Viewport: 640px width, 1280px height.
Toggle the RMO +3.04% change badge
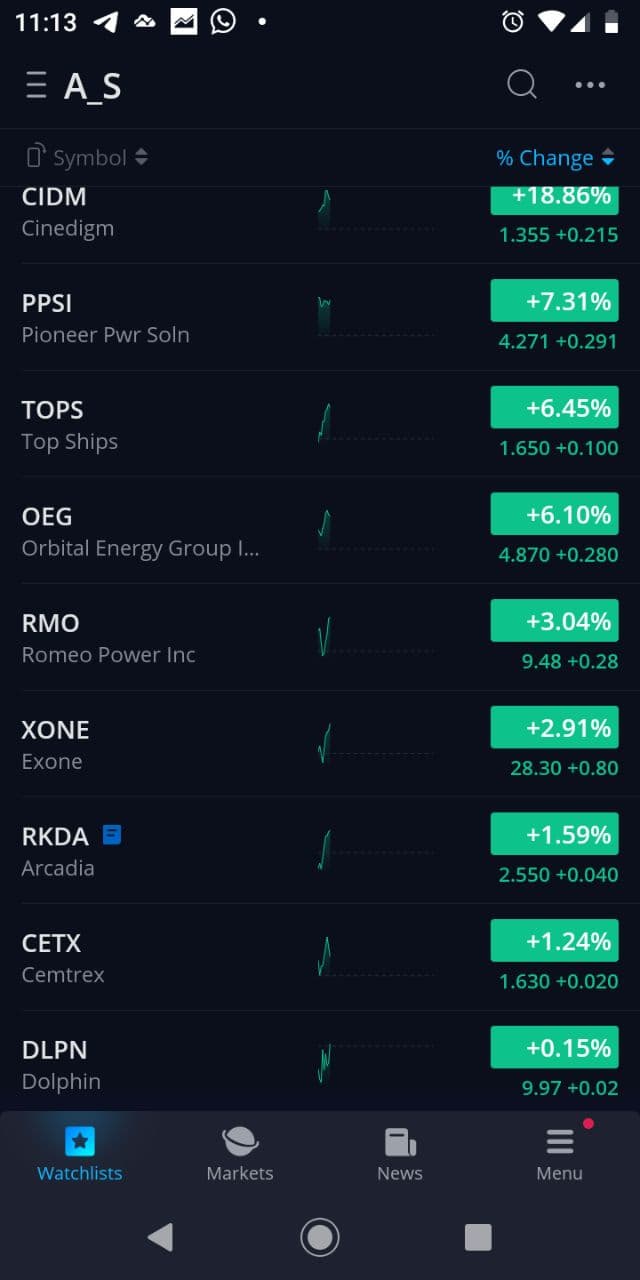(x=554, y=621)
